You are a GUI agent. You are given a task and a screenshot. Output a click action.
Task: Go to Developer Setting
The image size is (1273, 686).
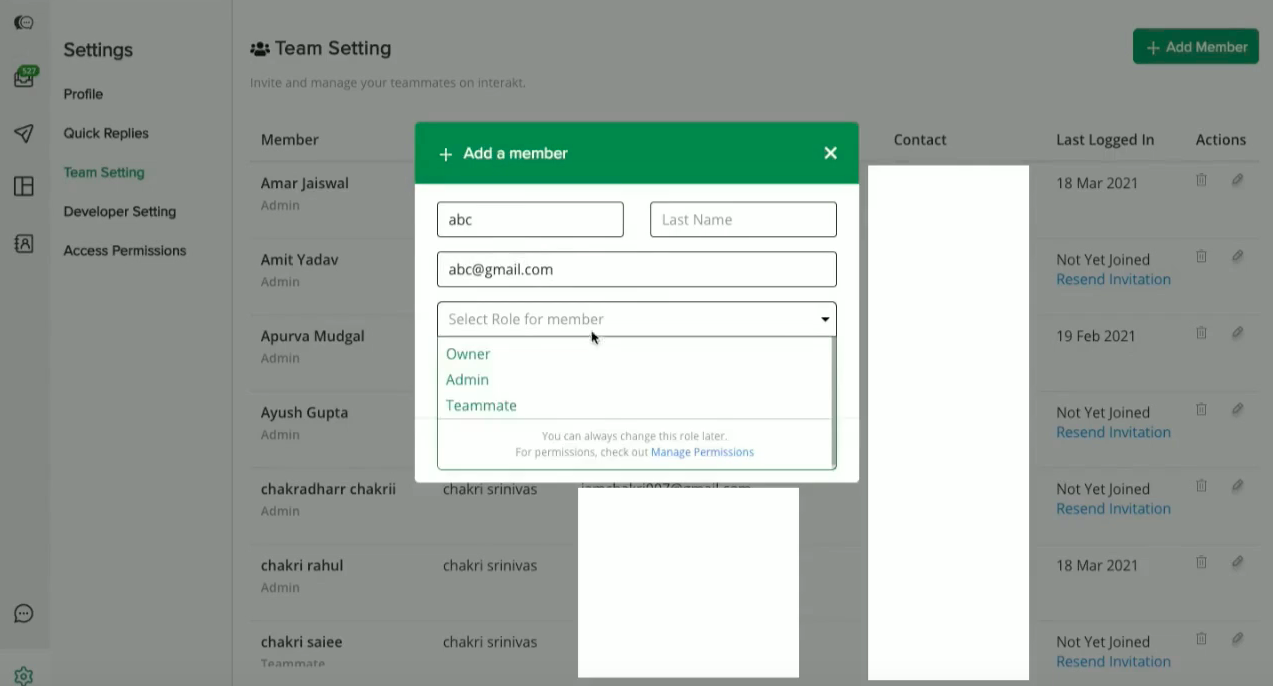click(x=119, y=211)
